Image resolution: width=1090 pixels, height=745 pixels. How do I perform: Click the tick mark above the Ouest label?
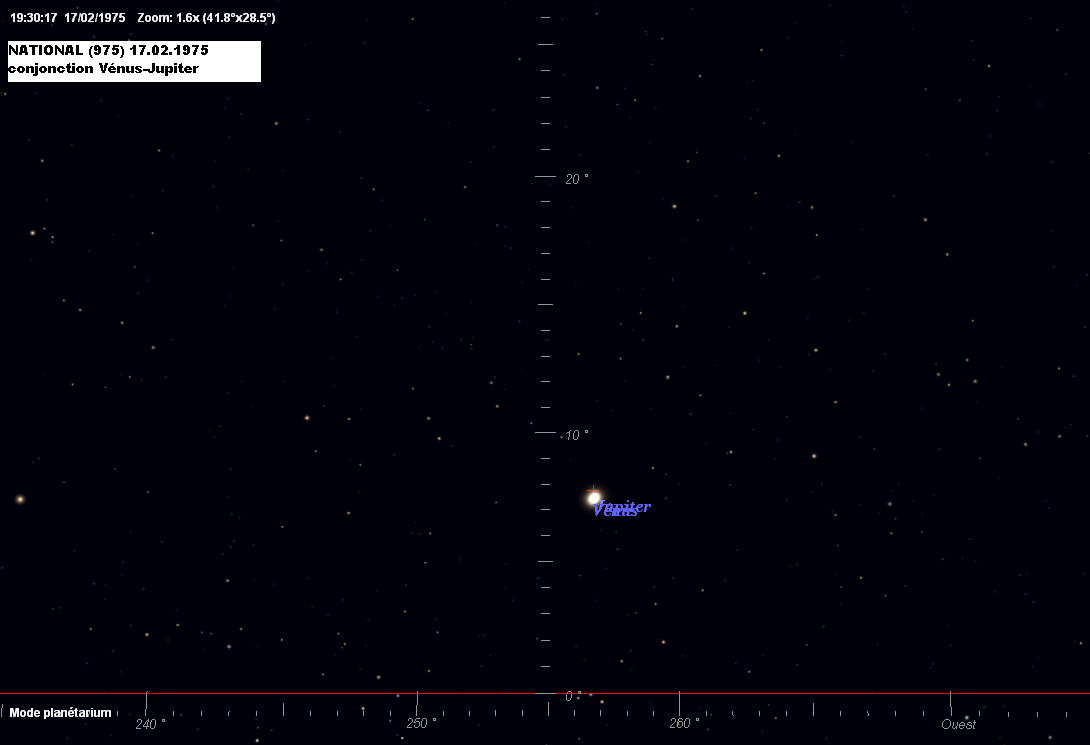pyautogui.click(x=950, y=702)
